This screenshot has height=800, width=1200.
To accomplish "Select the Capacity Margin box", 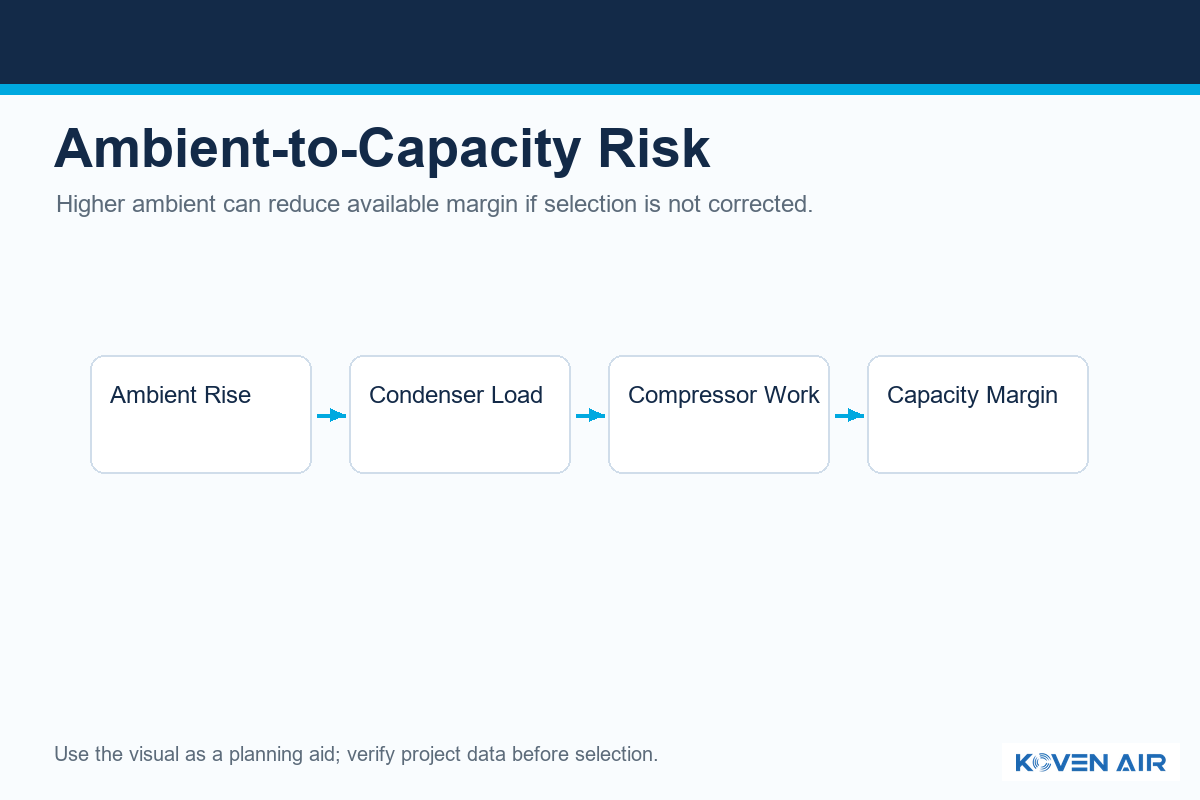I will pyautogui.click(x=978, y=414).
